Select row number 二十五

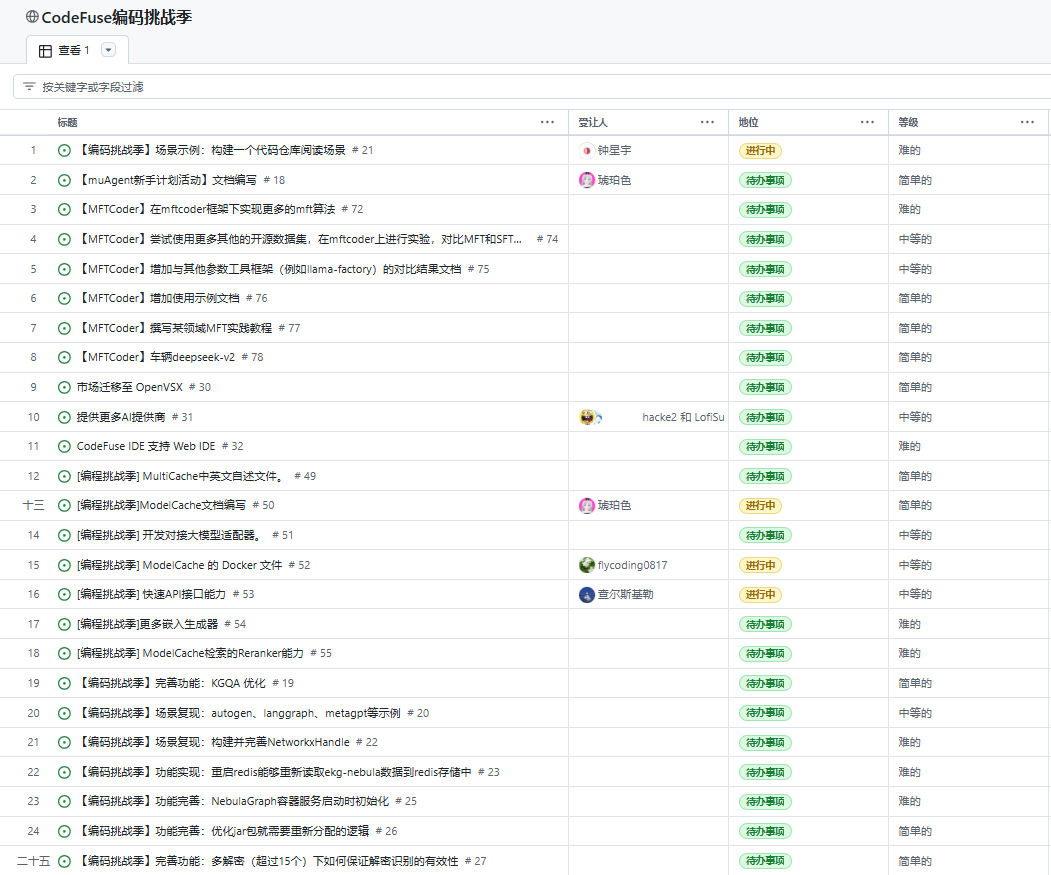click(33, 861)
